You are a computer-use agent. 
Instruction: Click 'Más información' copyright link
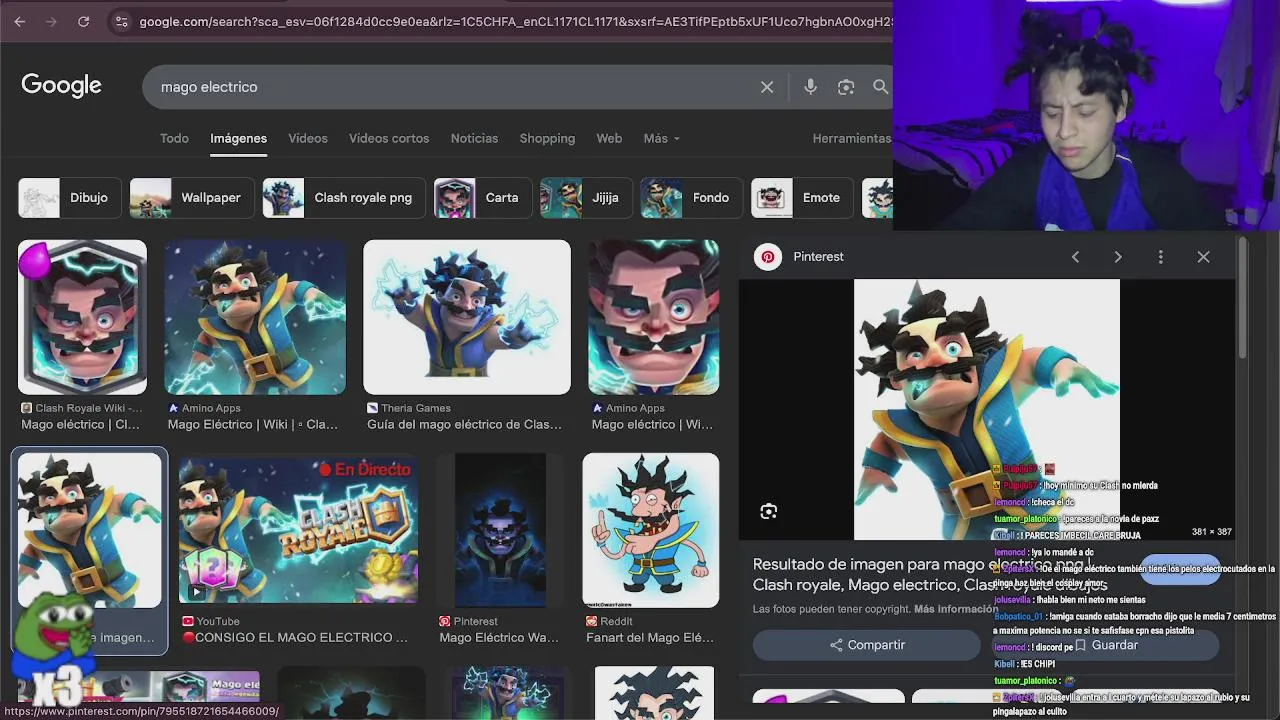point(956,609)
